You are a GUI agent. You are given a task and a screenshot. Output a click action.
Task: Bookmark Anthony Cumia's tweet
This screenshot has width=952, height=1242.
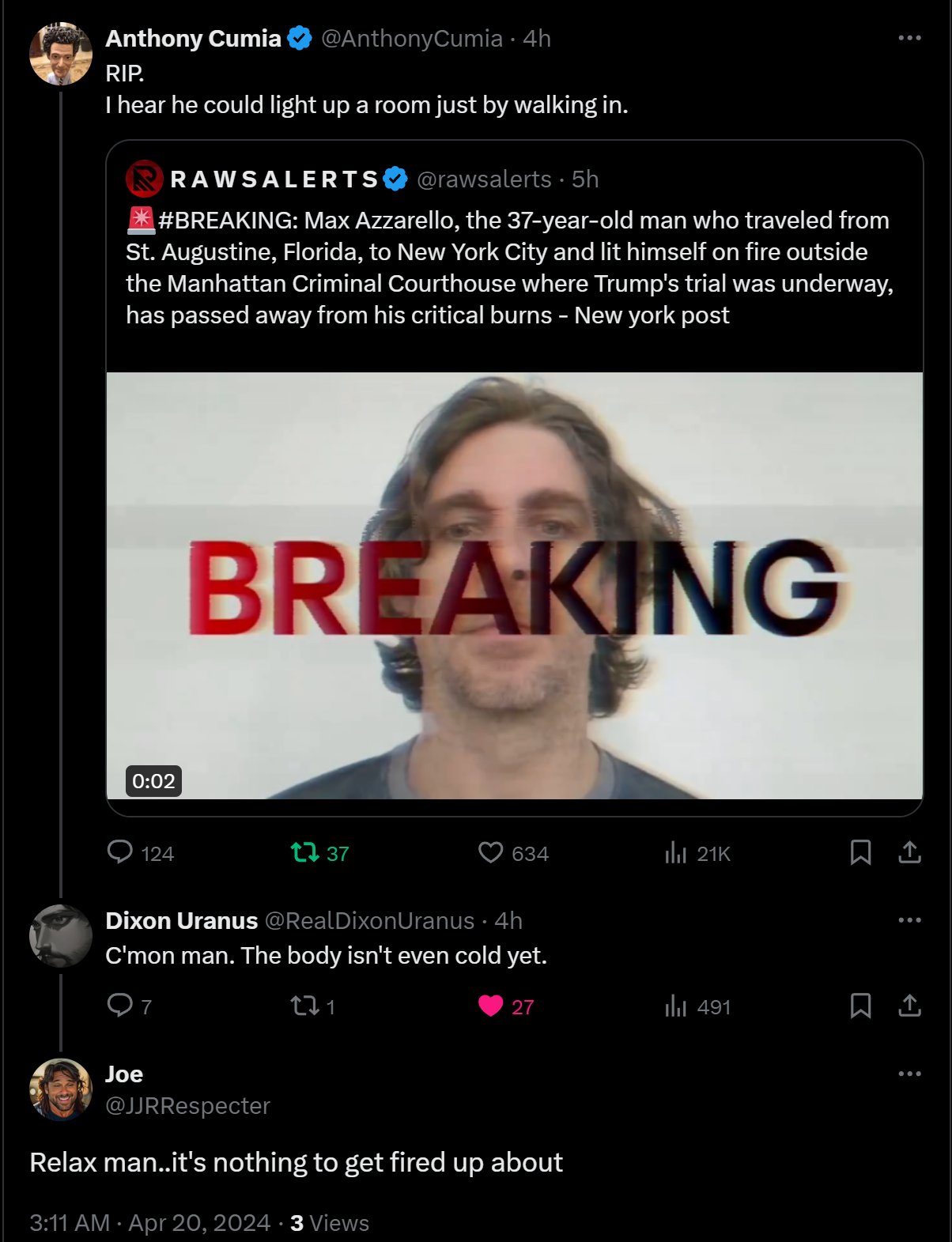(860, 852)
